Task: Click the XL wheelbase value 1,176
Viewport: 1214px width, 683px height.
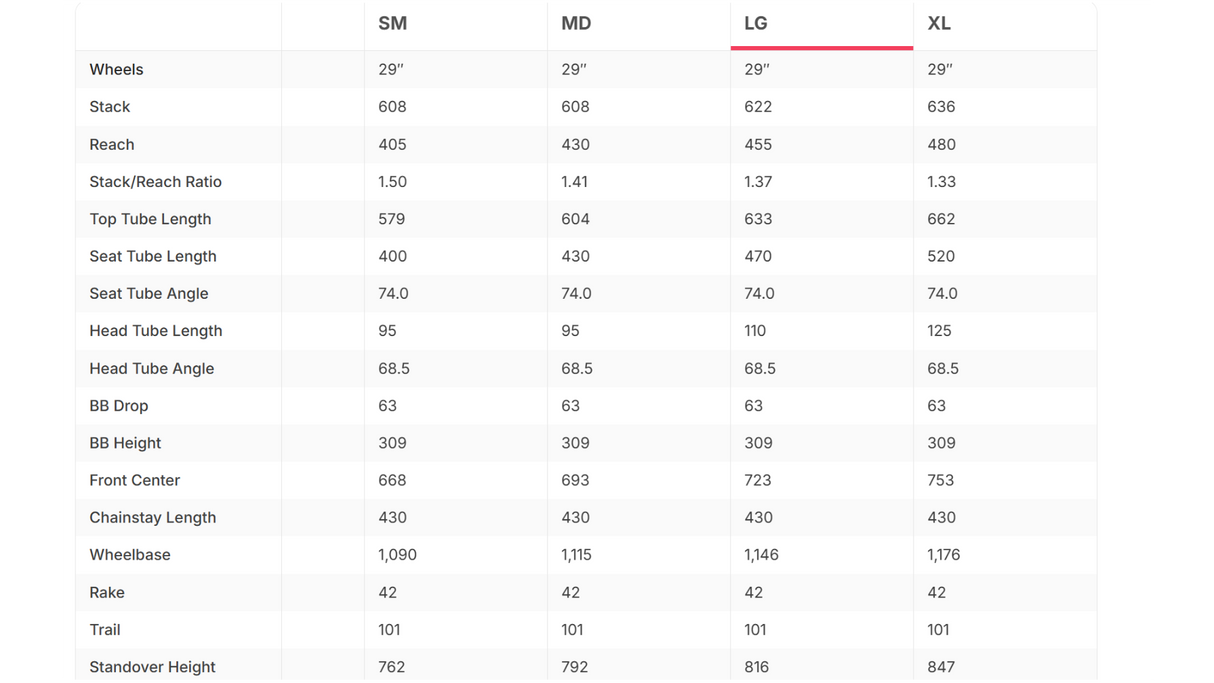Action: pyautogui.click(x=944, y=555)
